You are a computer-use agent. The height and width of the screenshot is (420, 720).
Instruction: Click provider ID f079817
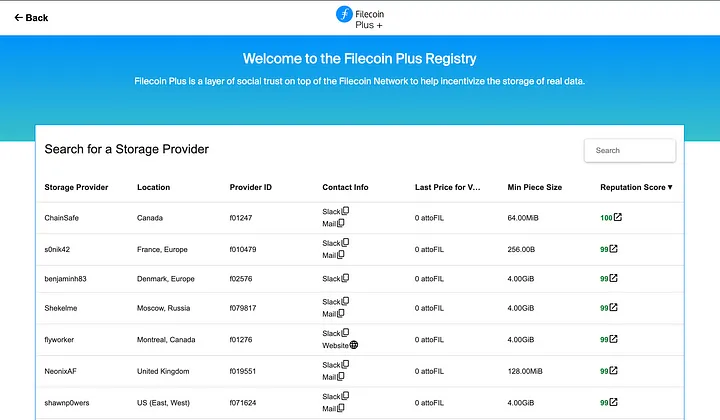point(243,308)
